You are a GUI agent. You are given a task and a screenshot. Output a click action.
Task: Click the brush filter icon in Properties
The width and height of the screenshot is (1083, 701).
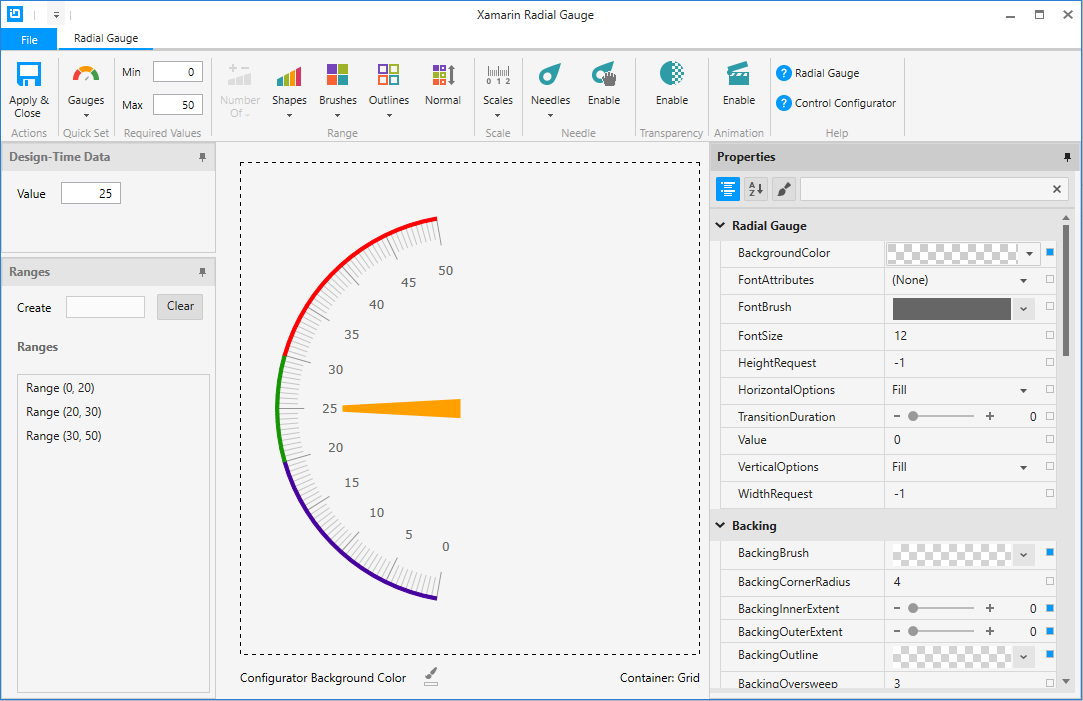(x=783, y=189)
